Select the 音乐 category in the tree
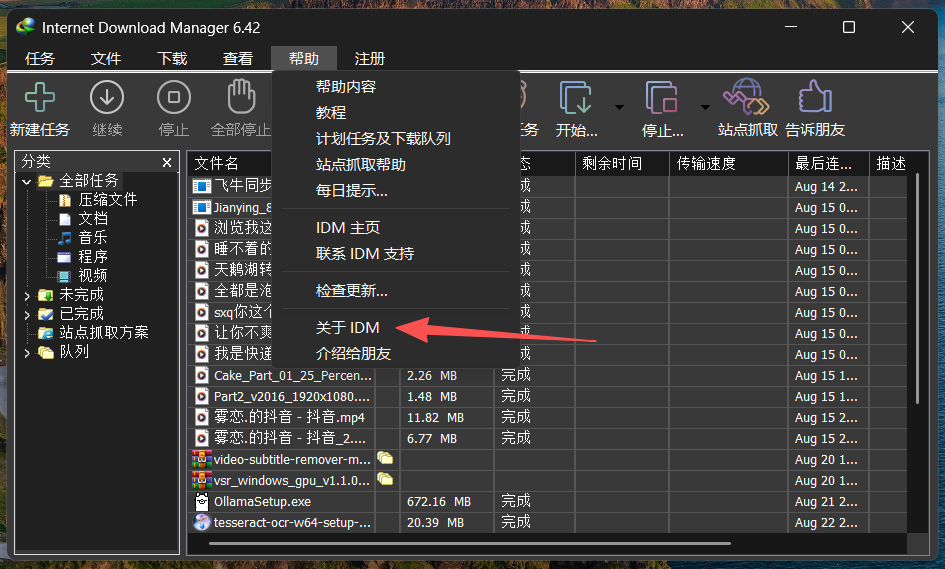 pyautogui.click(x=93, y=237)
